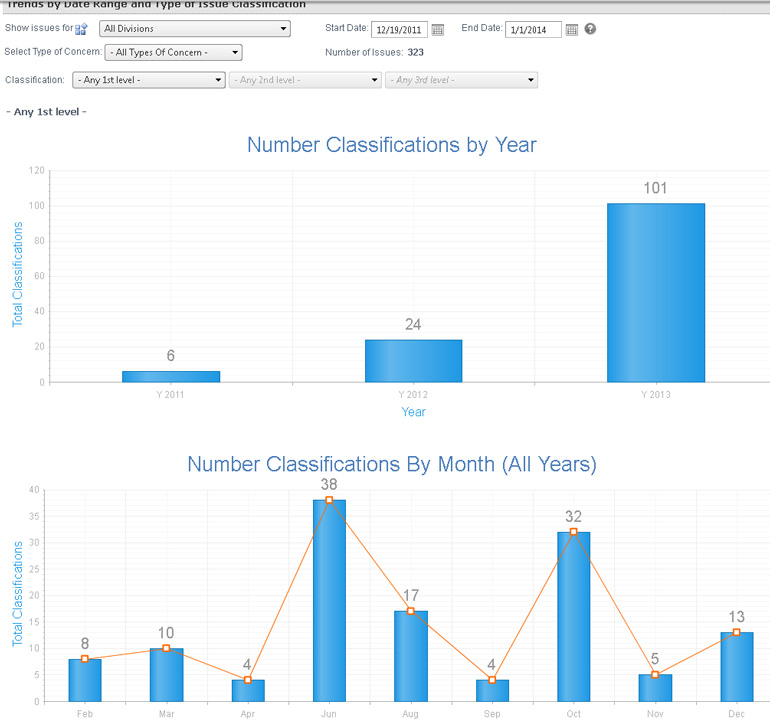Select the Dec bar showing 13
Screen dimensions: 770x726
(737, 667)
